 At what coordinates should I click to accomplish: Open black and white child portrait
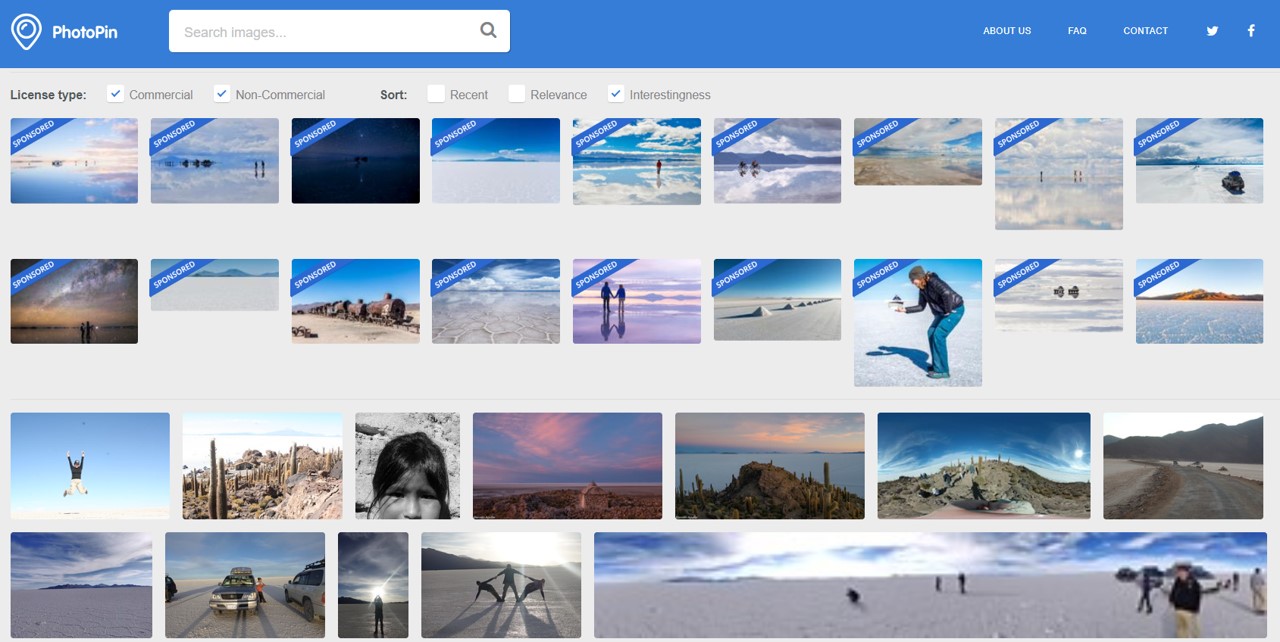(x=407, y=465)
